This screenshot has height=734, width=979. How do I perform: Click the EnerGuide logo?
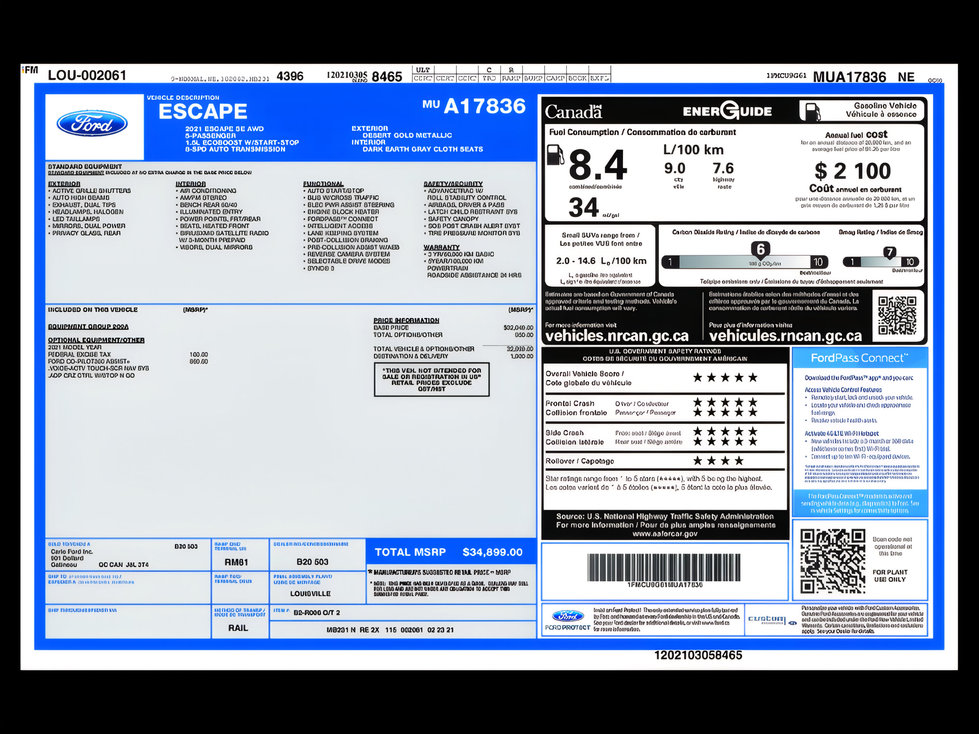click(x=727, y=112)
